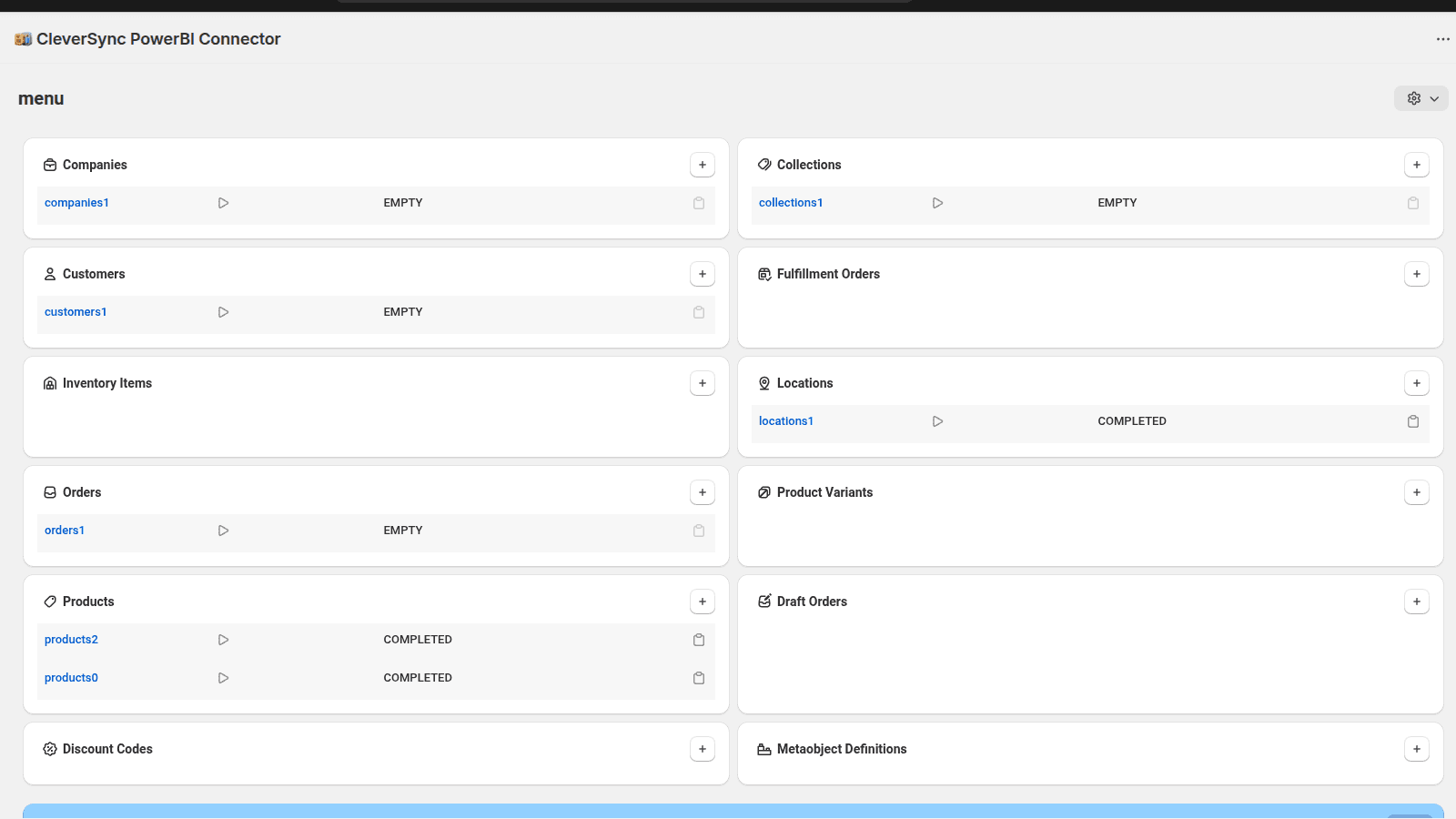Click the CleverSync PowerBI Connector app icon

pyautogui.click(x=24, y=39)
